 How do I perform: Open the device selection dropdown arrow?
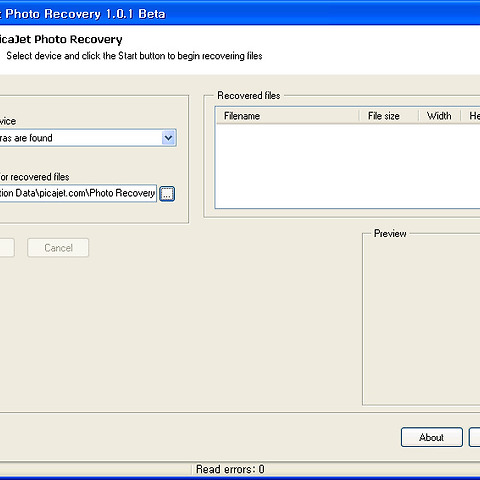click(x=168, y=138)
